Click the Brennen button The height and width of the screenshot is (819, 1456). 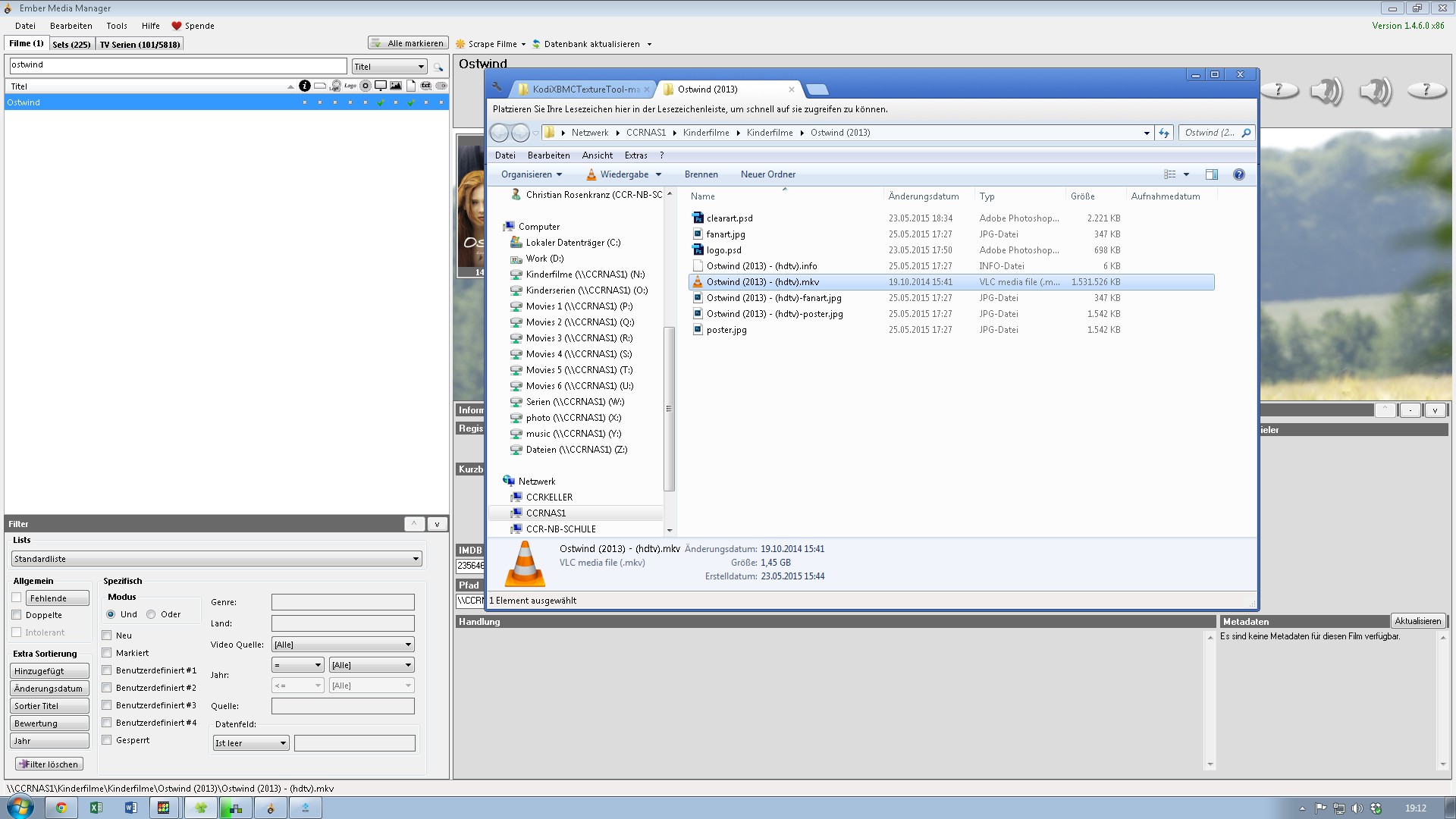pyautogui.click(x=701, y=174)
